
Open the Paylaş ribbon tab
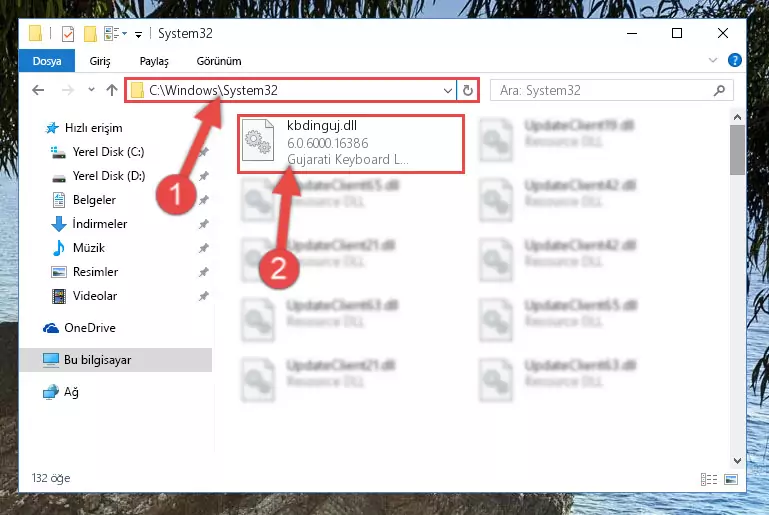point(154,61)
